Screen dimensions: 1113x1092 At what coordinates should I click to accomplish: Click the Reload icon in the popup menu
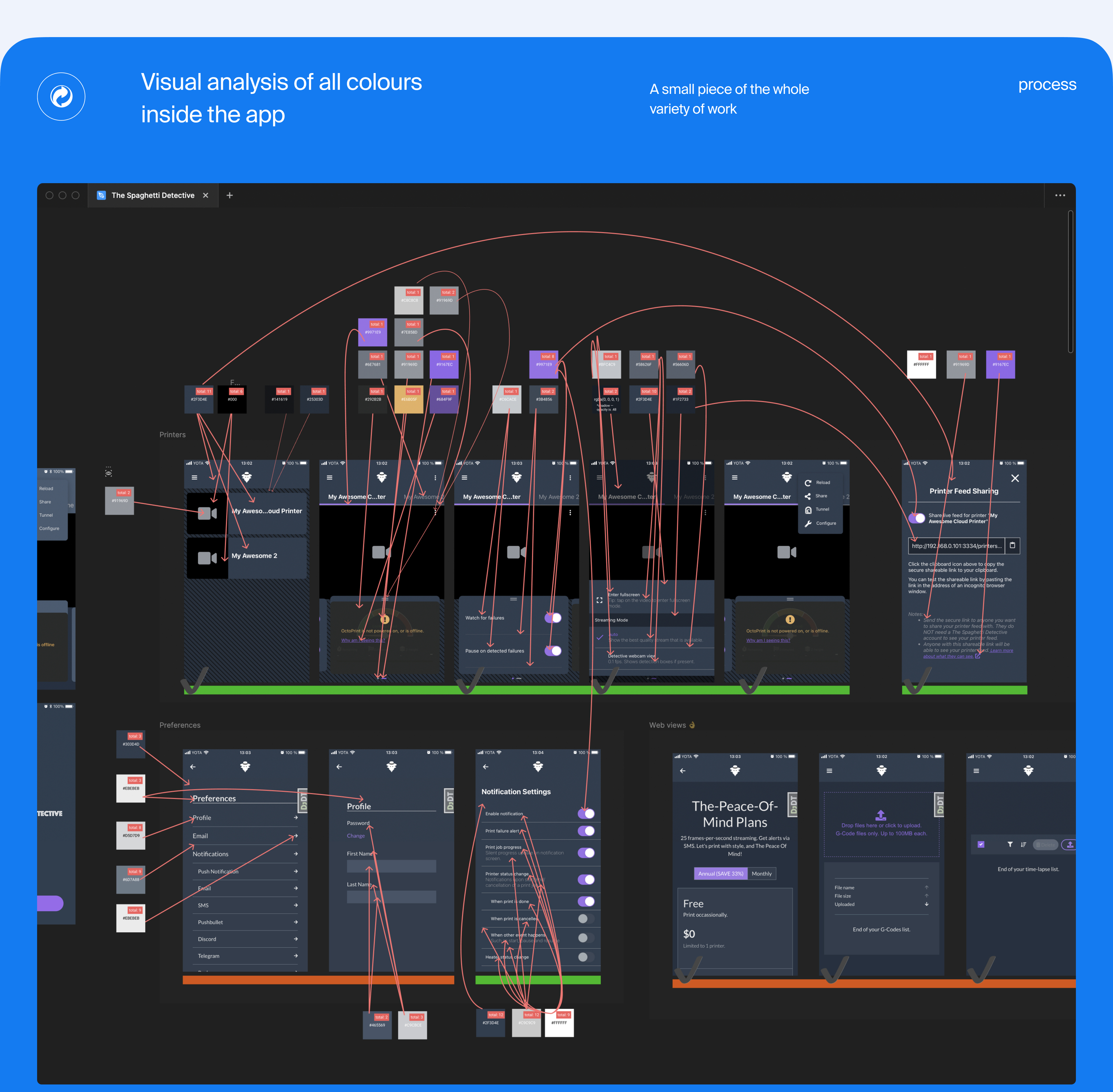click(x=808, y=483)
